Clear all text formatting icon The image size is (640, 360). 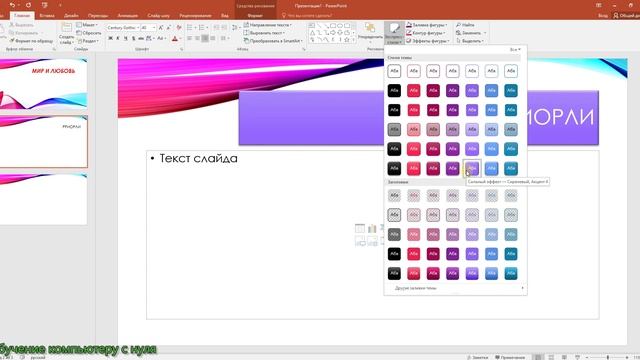(x=179, y=27)
